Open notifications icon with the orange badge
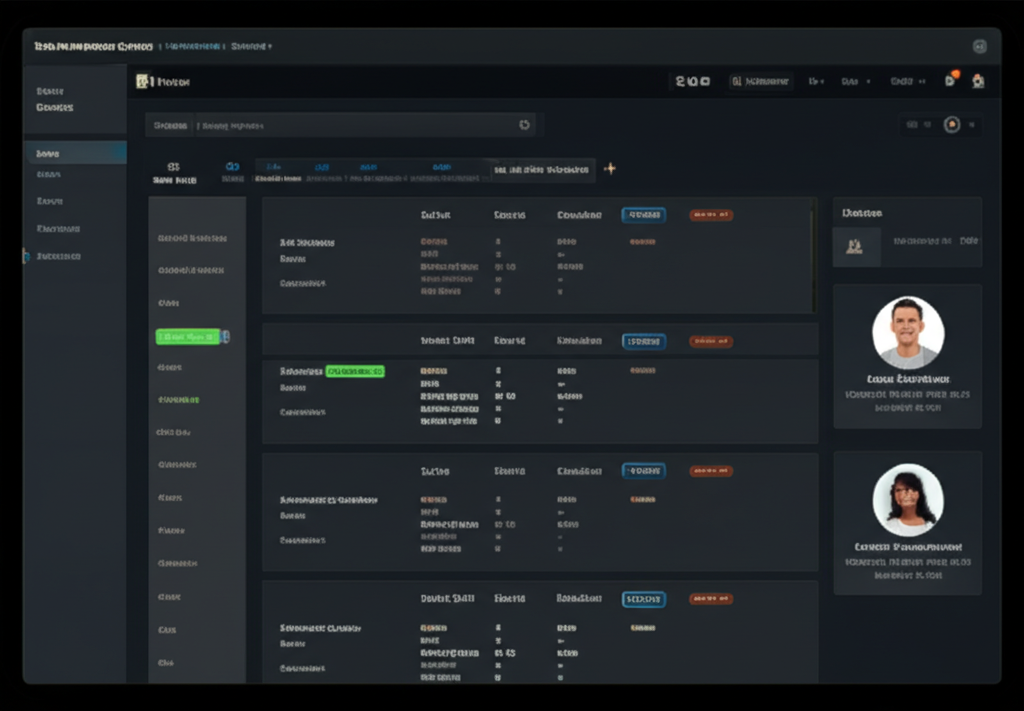 click(x=951, y=80)
